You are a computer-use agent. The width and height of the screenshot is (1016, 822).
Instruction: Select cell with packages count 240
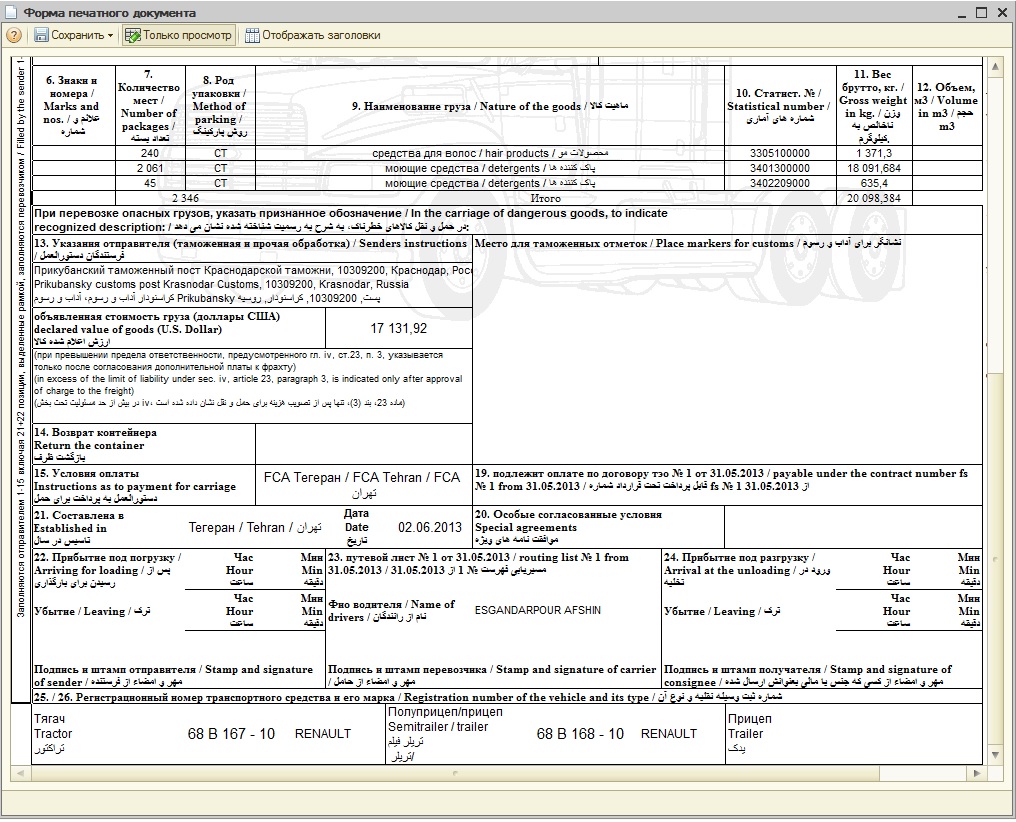pyautogui.click(x=150, y=154)
